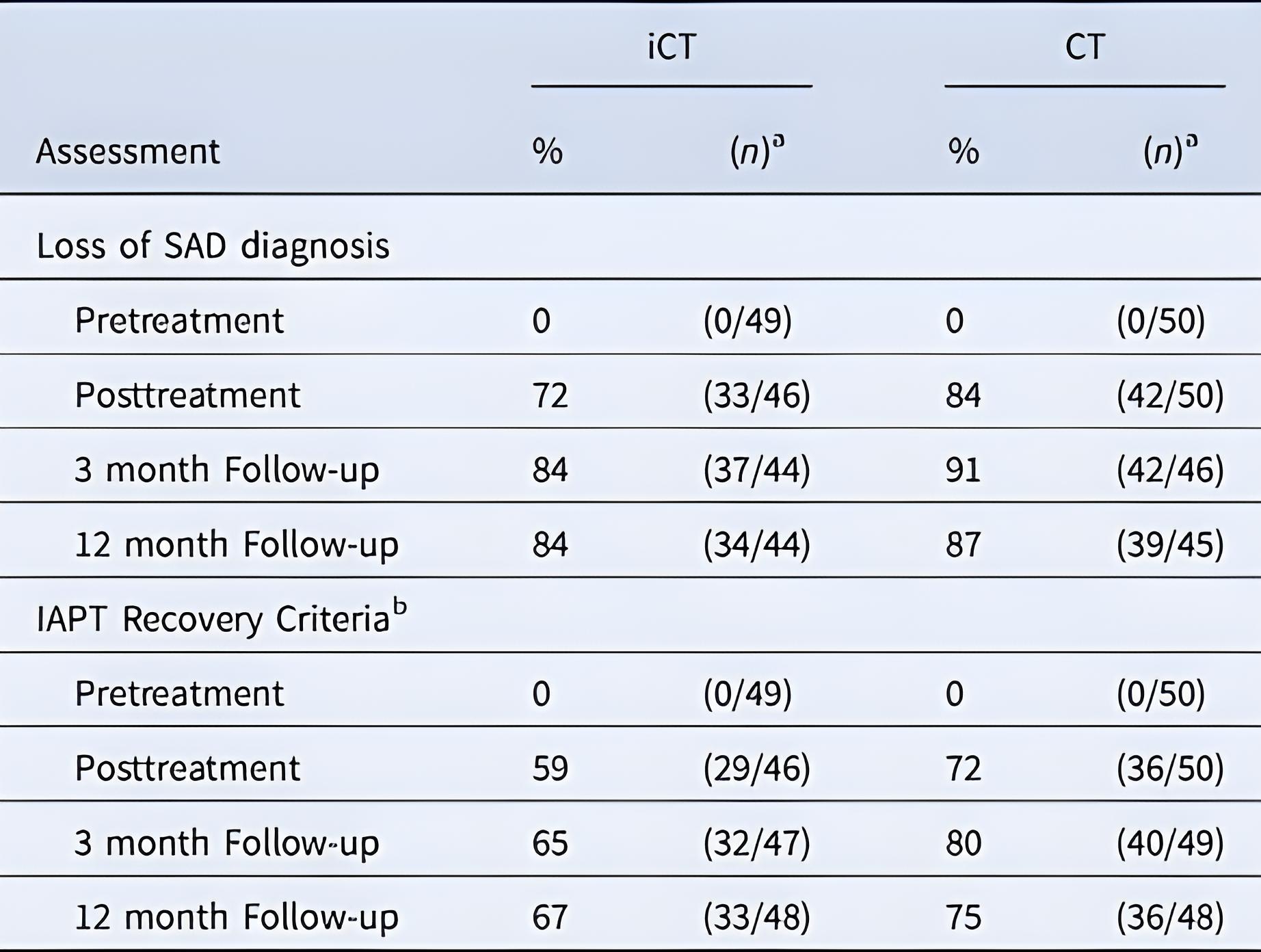Screen dimensions: 1261x952
Task: Select the (39/45) cell
Action: [1169, 544]
